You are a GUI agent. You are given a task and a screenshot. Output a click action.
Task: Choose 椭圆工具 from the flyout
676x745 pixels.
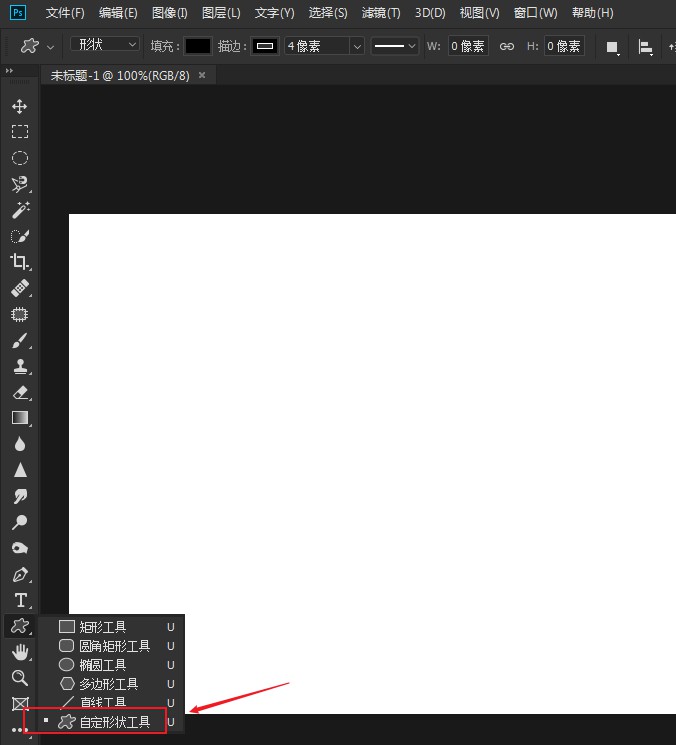click(112, 665)
